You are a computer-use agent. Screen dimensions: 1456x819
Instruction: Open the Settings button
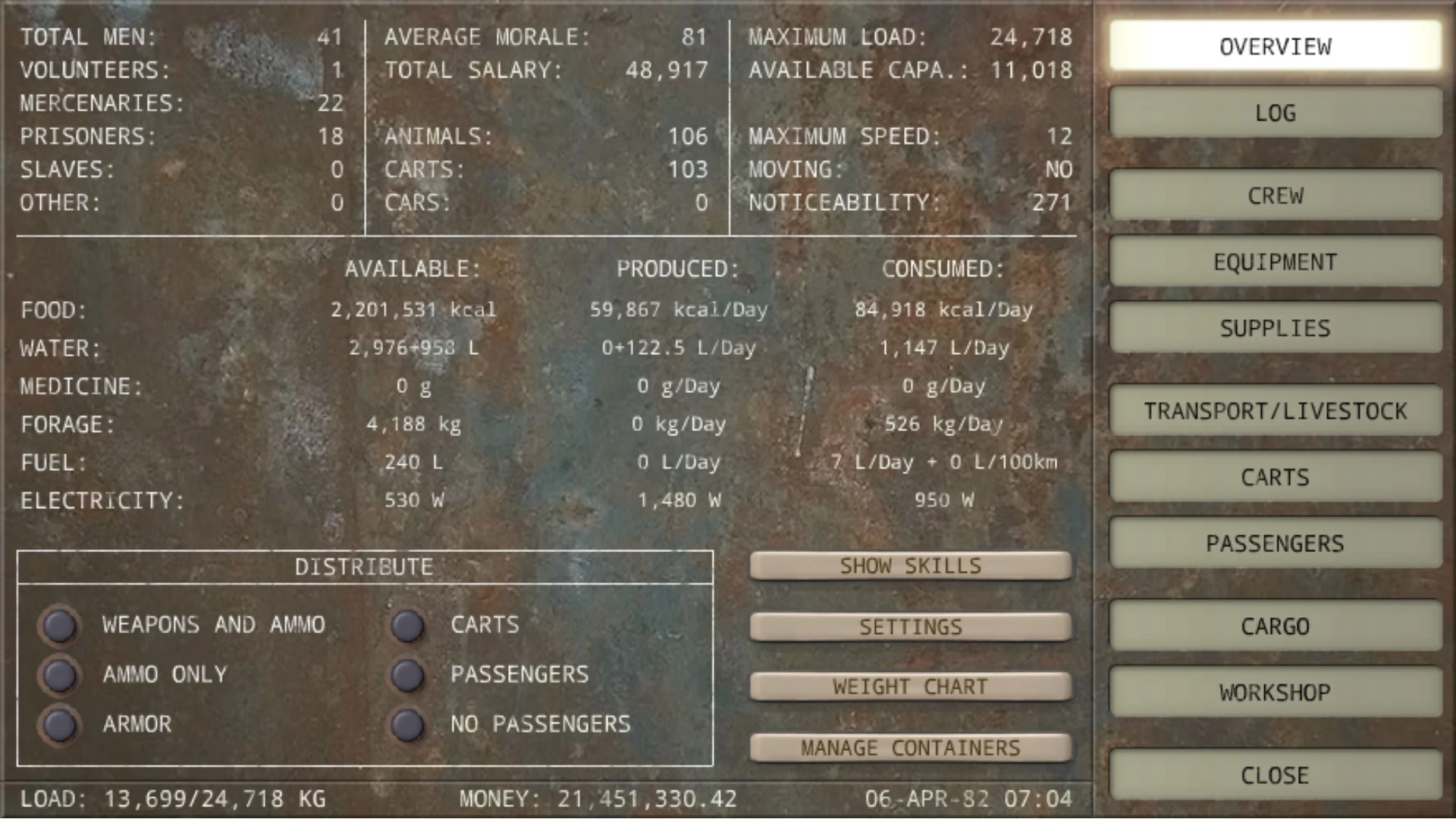[910, 627]
